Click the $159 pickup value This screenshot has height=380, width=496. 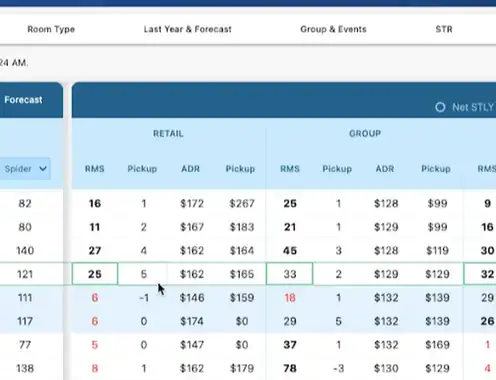click(242, 298)
